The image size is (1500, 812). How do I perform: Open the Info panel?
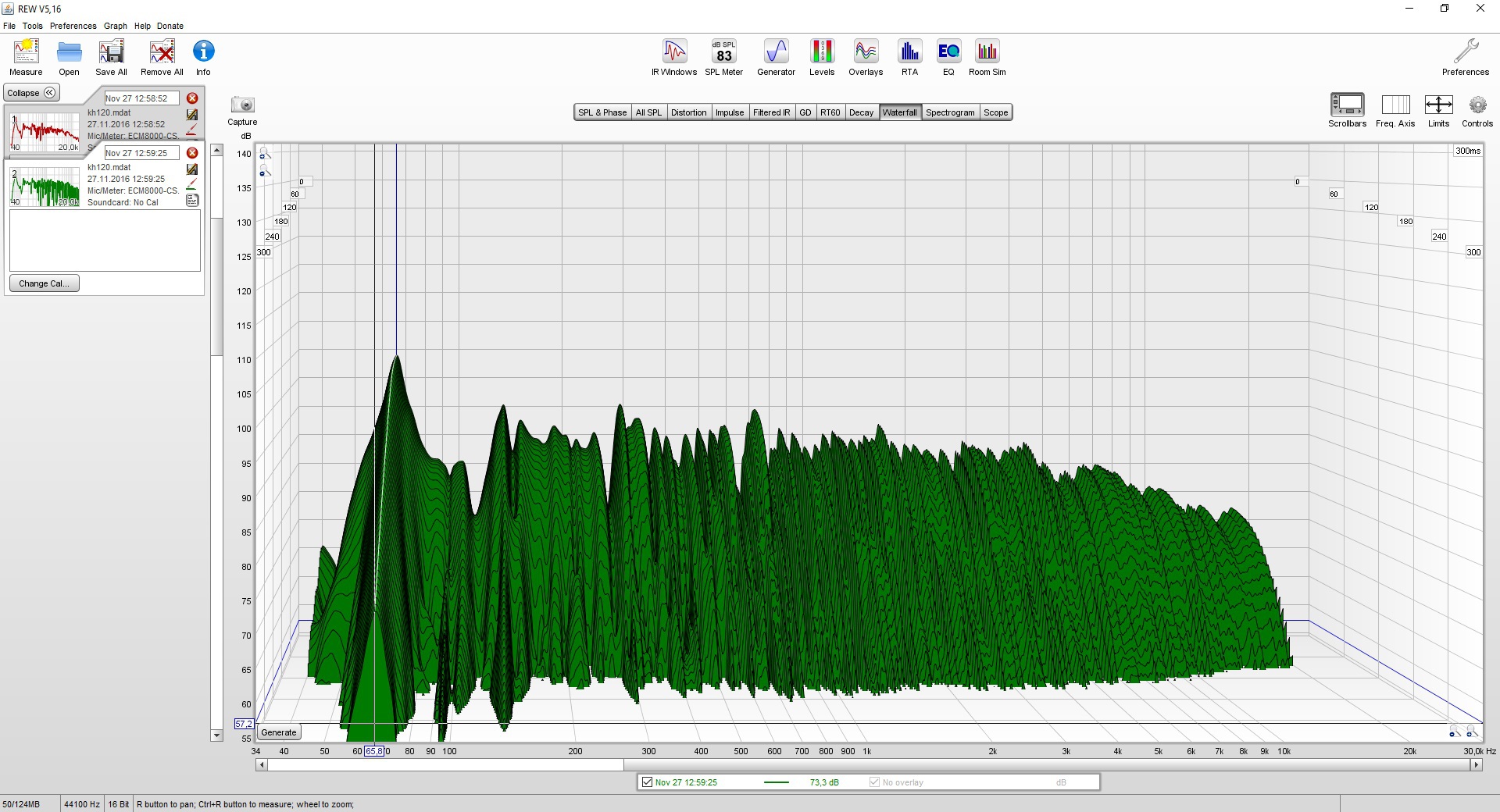(203, 58)
